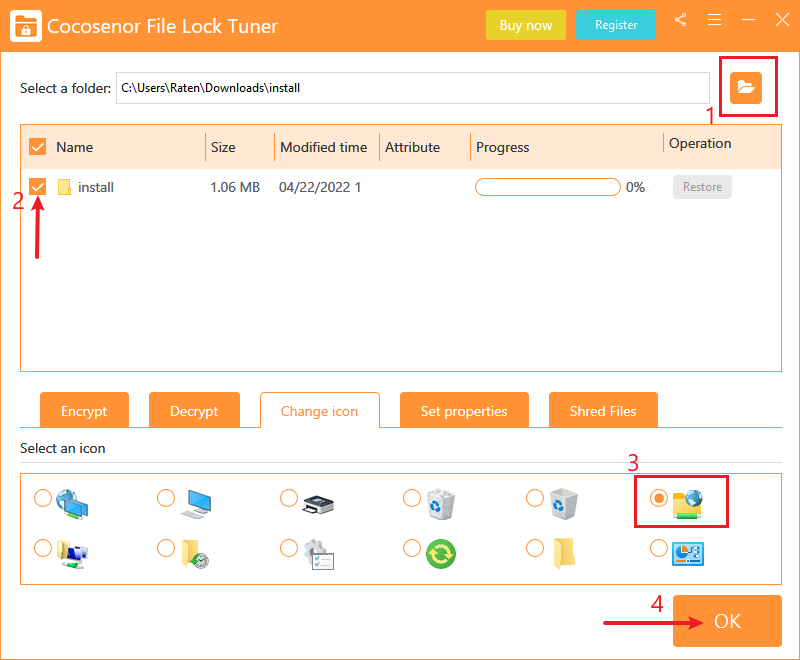Open the Set properties tab

(464, 410)
